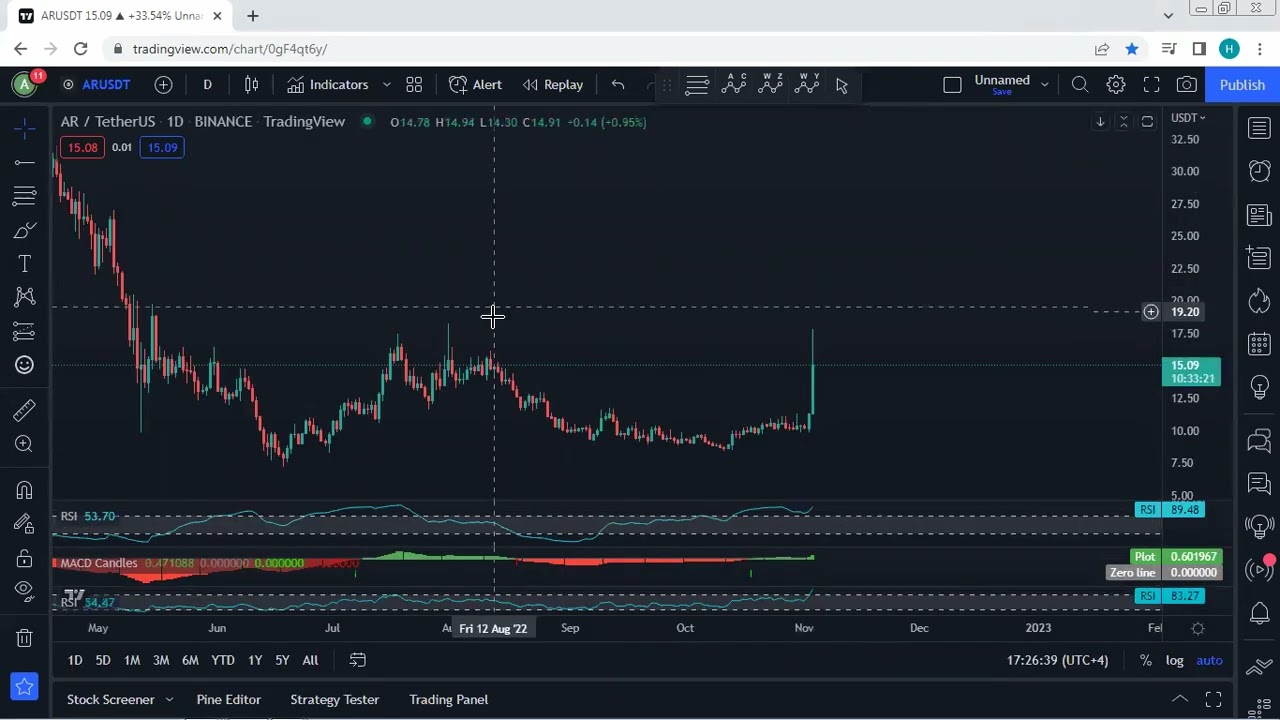Select the brush drawing tool
Viewport: 1280px width, 720px height.
coord(25,230)
